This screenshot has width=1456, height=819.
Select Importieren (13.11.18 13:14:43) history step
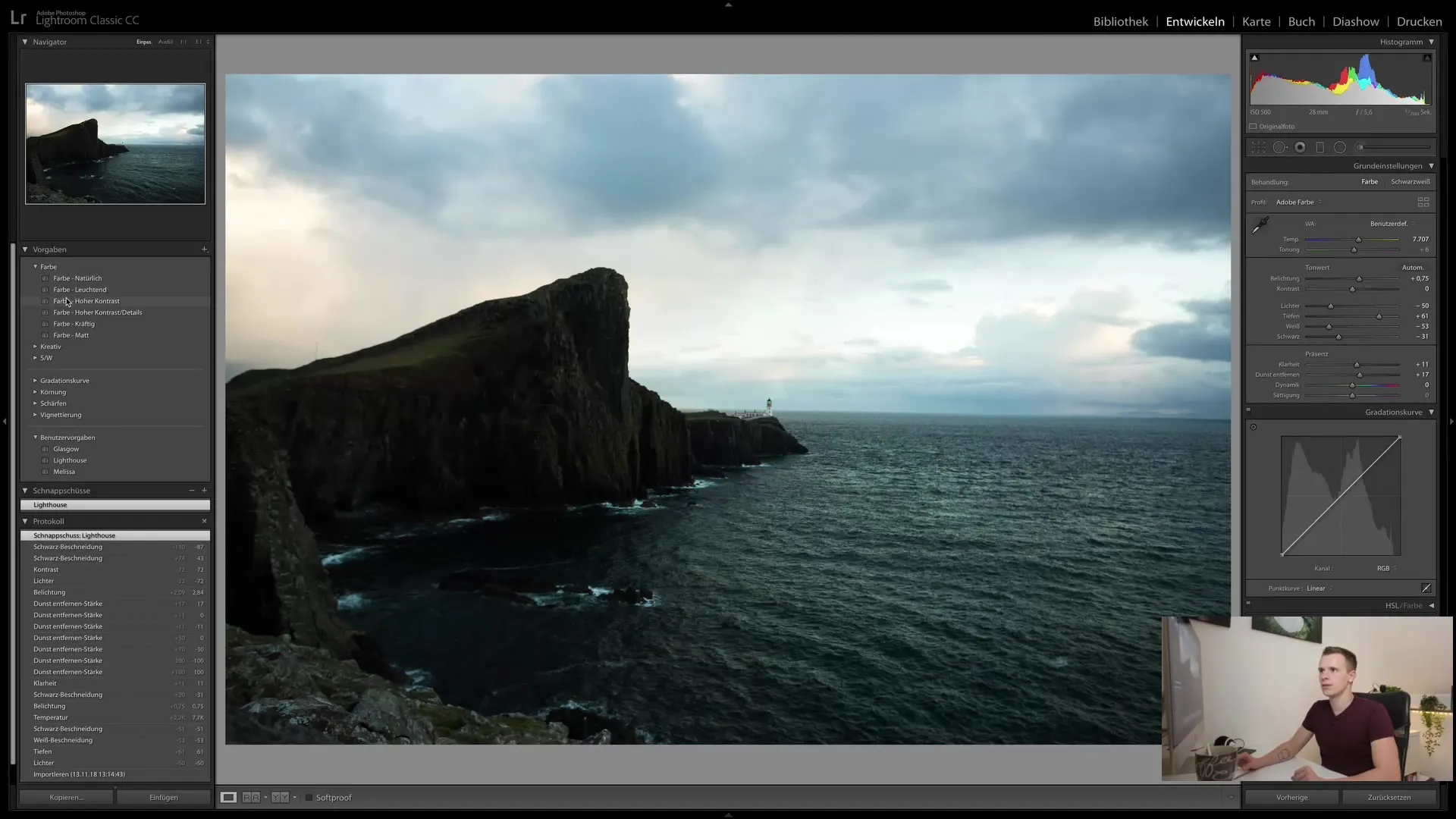[x=115, y=774]
